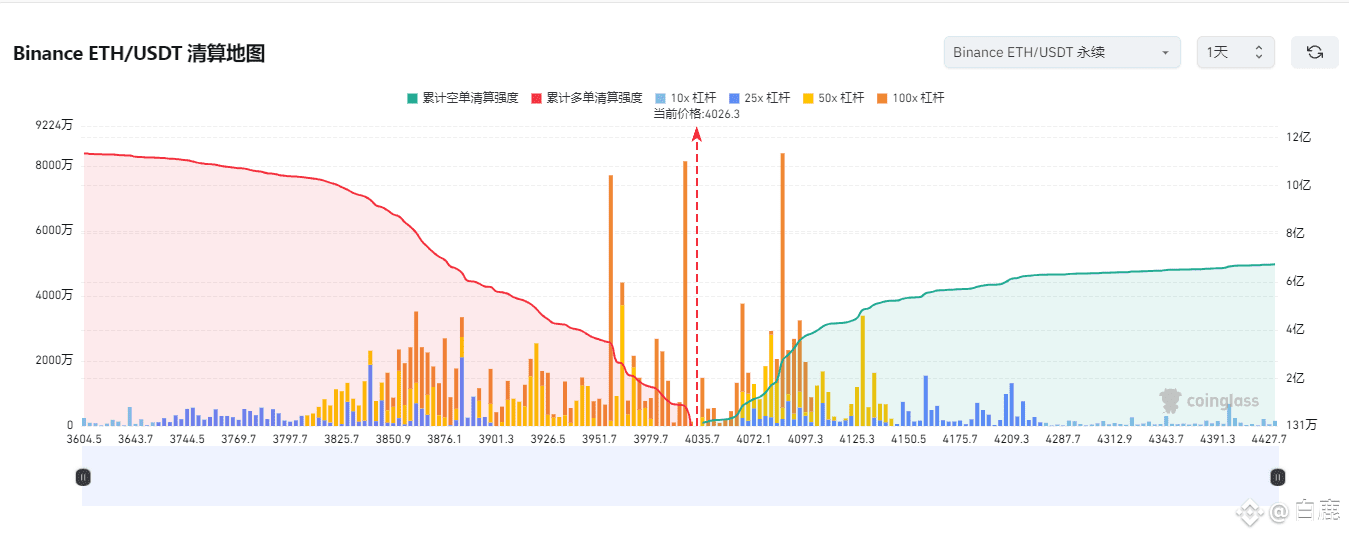1349x538 pixels.
Task: Click the x-axis label 3876.1
Action: (444, 439)
